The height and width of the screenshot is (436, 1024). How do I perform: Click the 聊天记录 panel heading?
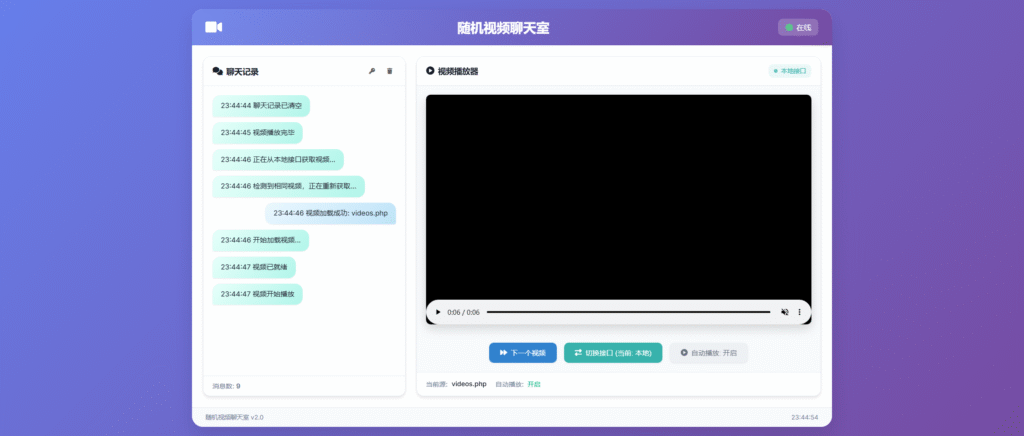[x=242, y=72]
